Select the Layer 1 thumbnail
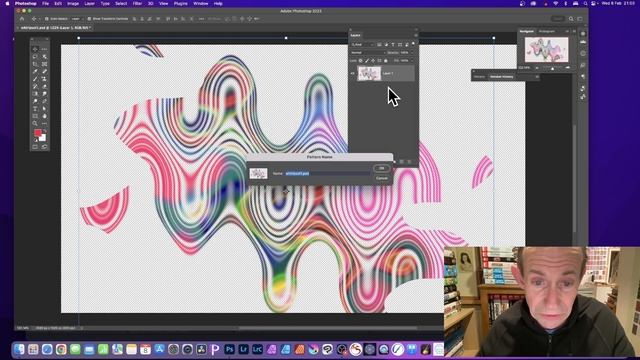 point(369,73)
